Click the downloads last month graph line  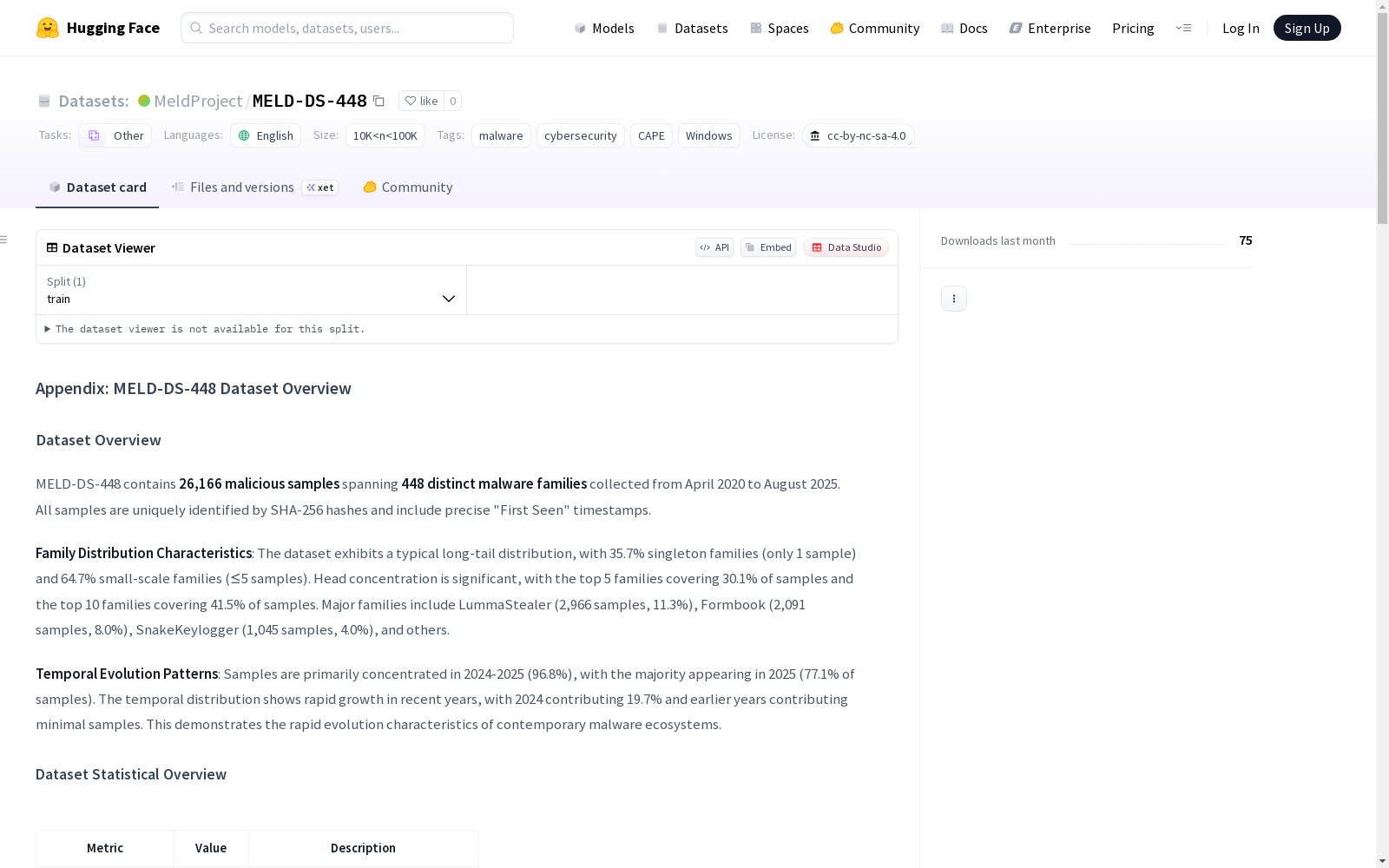coord(1147,244)
